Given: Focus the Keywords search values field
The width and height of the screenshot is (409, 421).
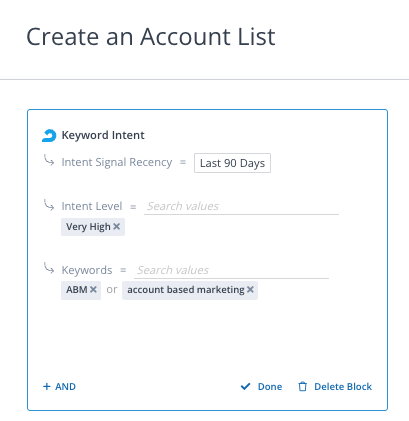Looking at the screenshot, I should pyautogui.click(x=231, y=270).
